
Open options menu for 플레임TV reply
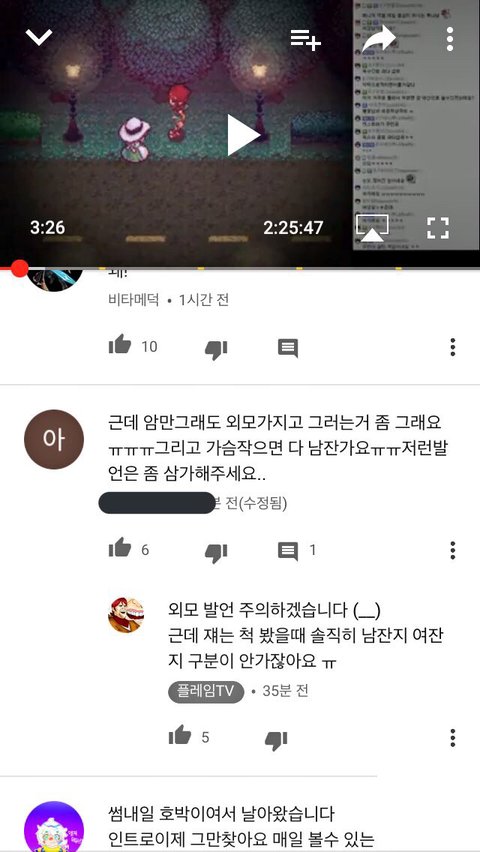point(452,738)
